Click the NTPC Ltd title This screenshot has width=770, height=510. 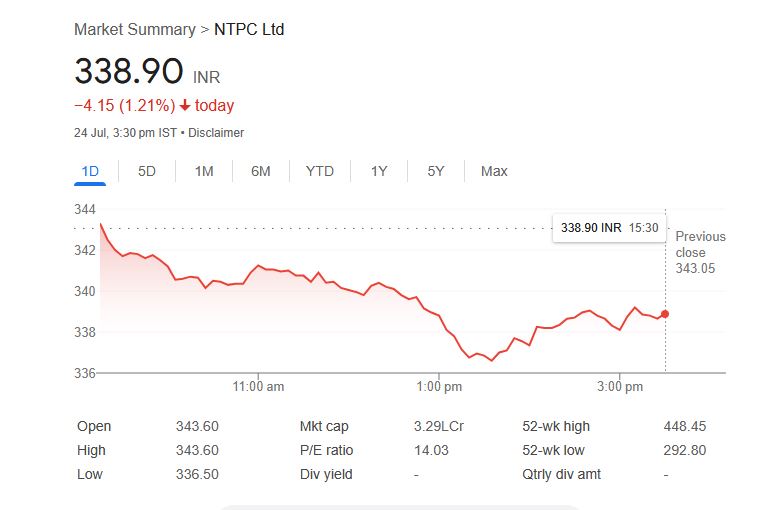click(249, 30)
